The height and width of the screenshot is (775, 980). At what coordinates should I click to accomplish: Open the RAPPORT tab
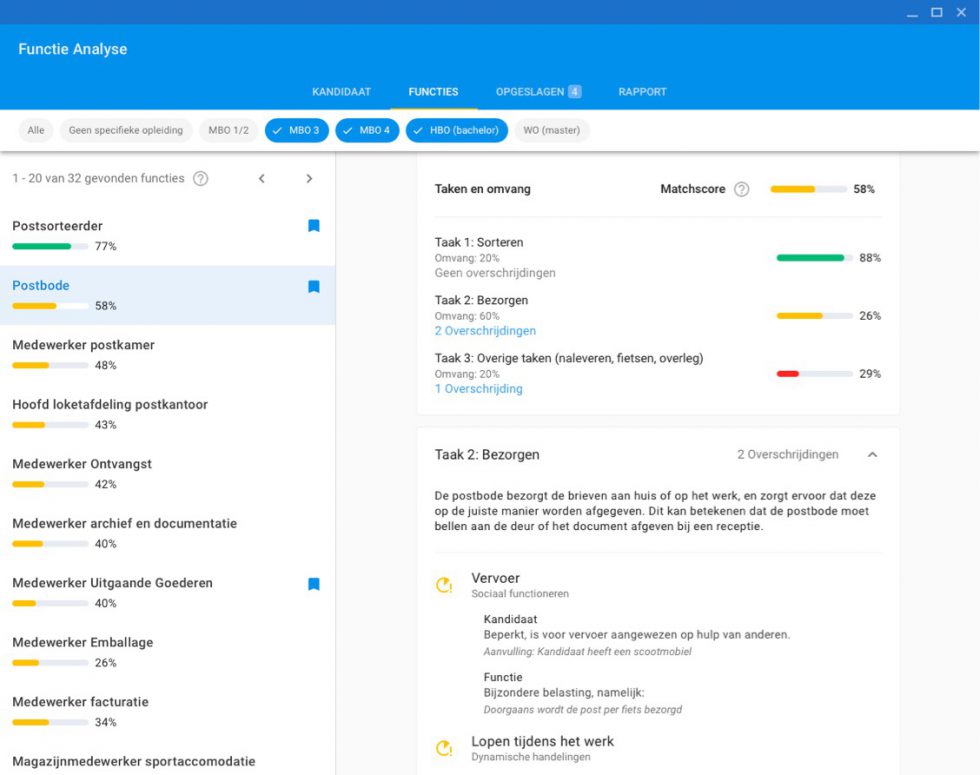tap(642, 91)
